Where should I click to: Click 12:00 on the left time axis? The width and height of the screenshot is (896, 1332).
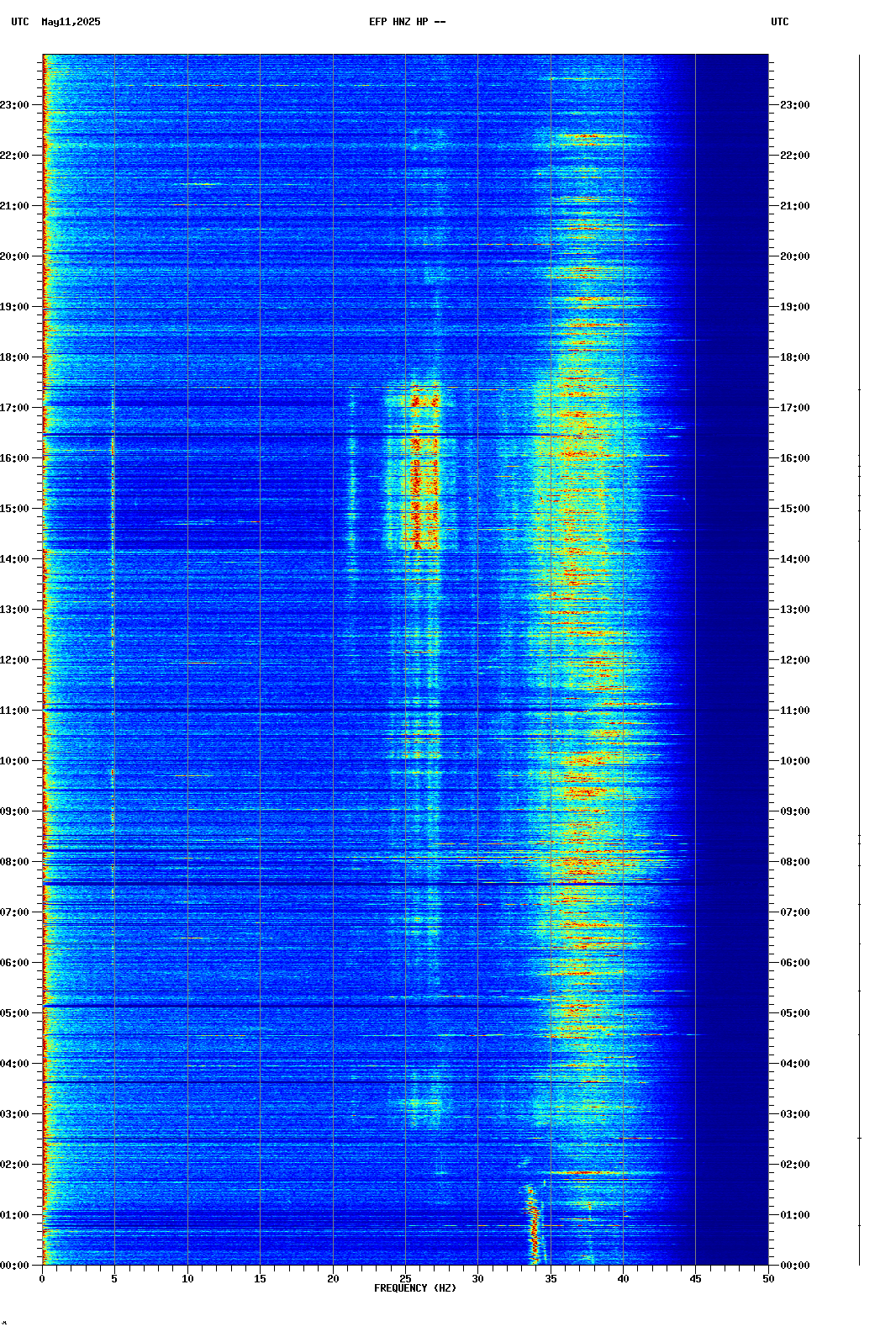14,660
